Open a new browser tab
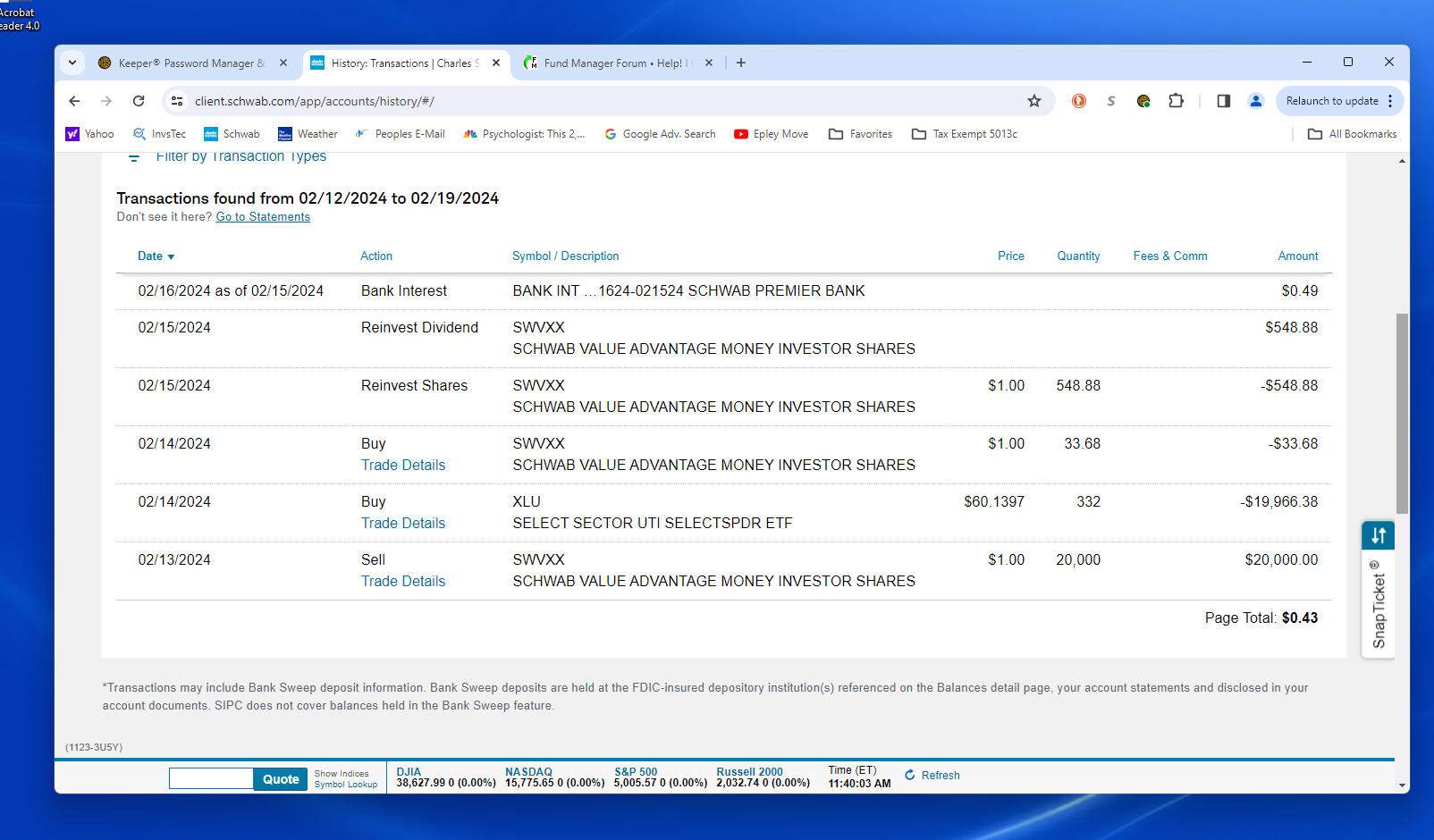Screen dimensions: 1434x840 point(741,63)
